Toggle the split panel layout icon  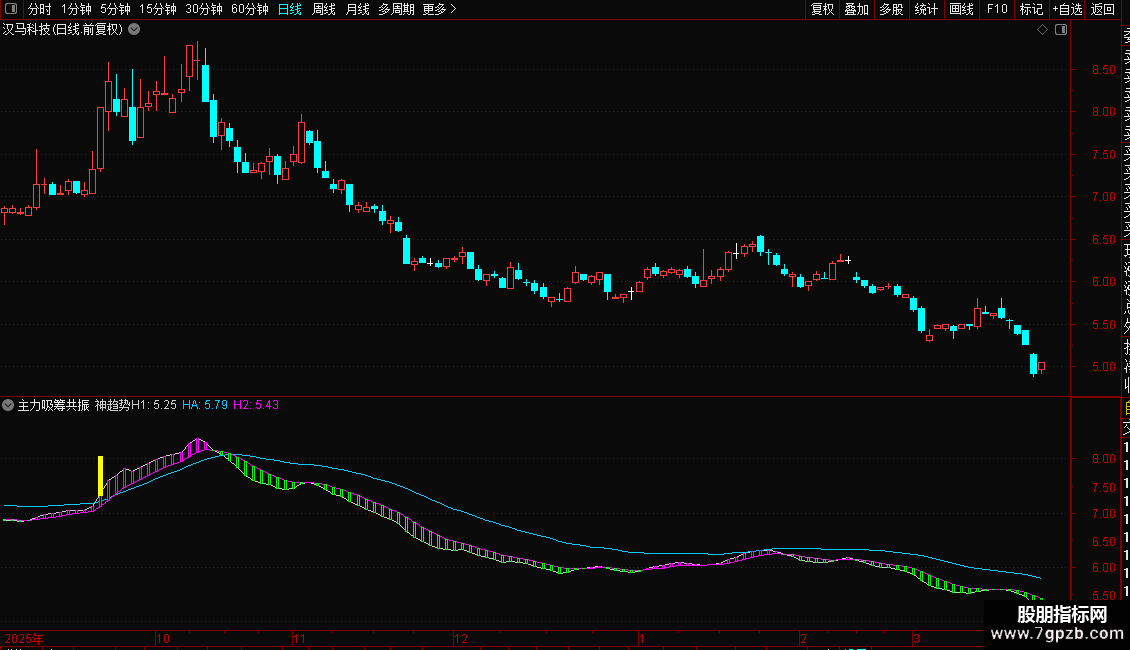[x=1061, y=30]
